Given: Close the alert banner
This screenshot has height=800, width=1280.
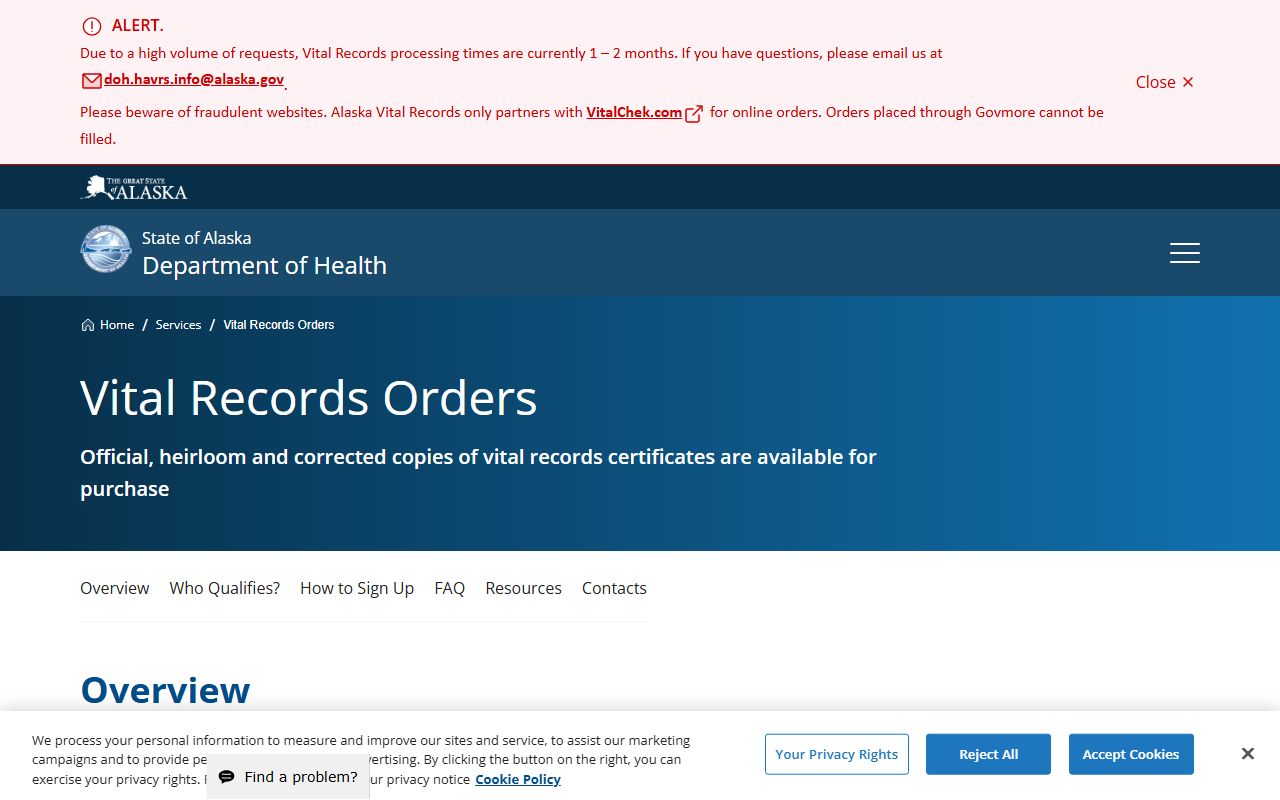Looking at the screenshot, I should [x=1164, y=82].
